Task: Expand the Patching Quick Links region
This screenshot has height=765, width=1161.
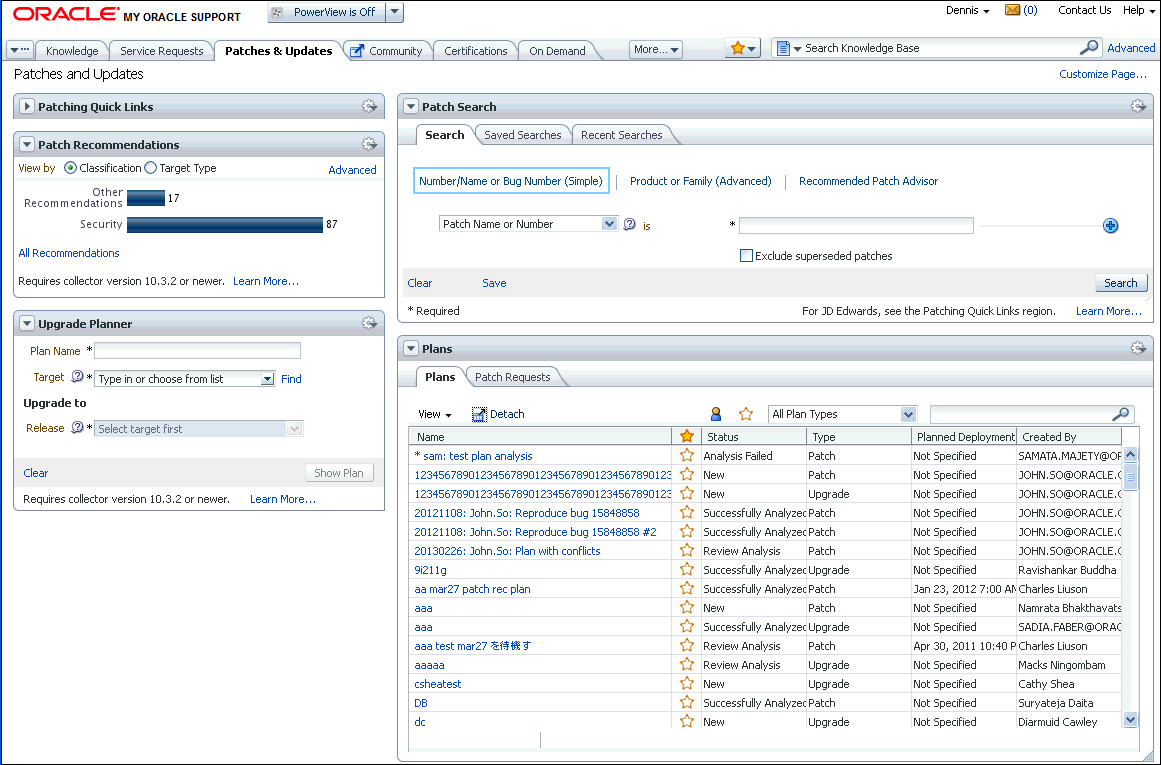Action: 27,106
